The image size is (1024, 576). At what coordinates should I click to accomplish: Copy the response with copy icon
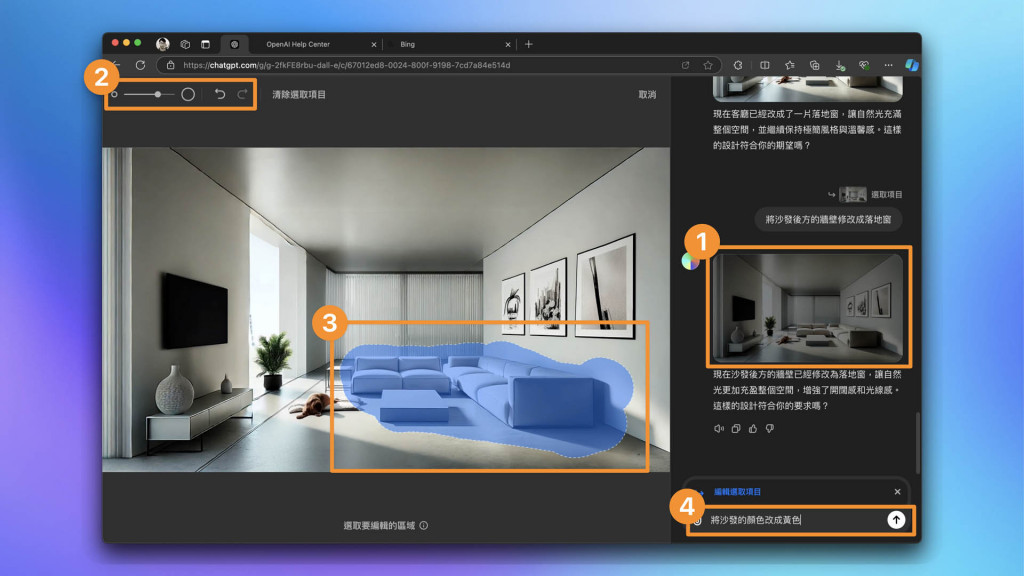point(736,428)
